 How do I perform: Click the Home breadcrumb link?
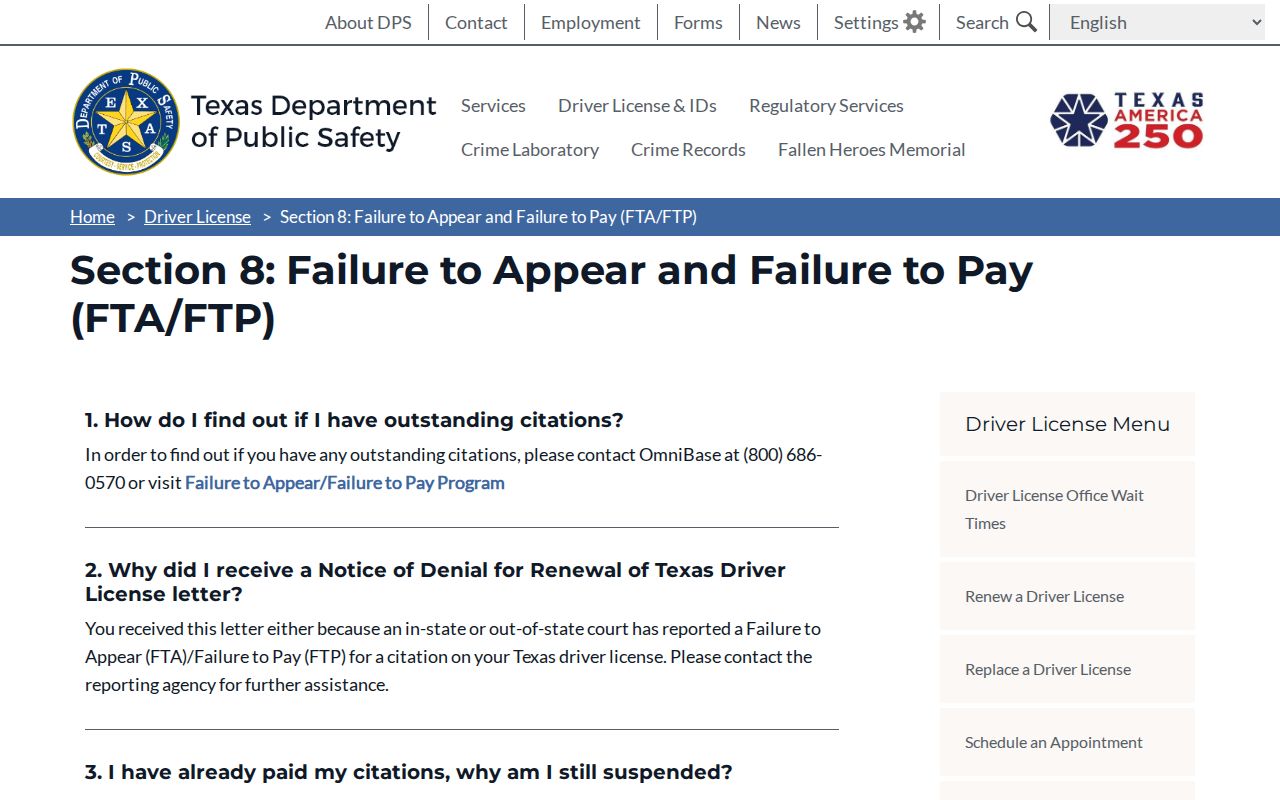pyautogui.click(x=92, y=217)
